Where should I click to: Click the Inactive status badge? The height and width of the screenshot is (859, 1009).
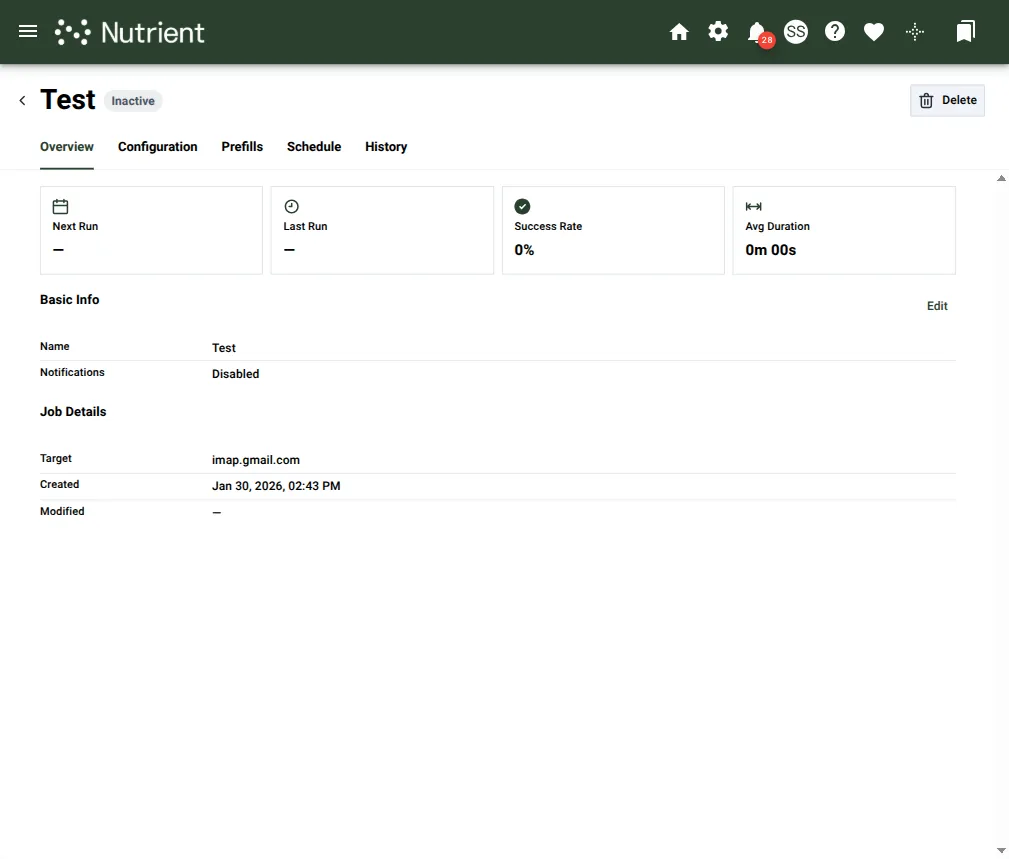coord(133,101)
